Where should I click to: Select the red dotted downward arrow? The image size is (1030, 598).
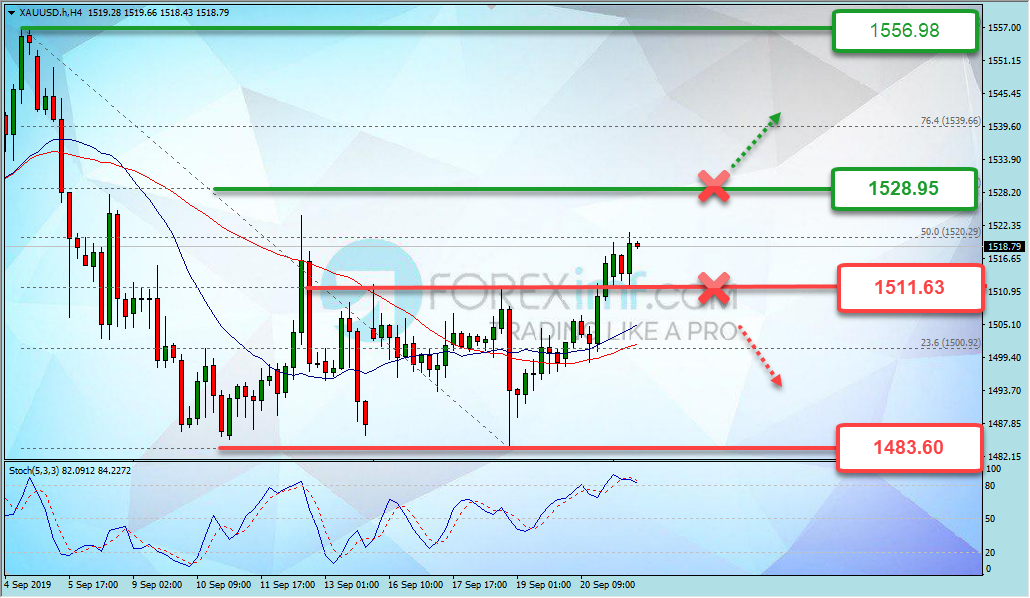coord(758,354)
